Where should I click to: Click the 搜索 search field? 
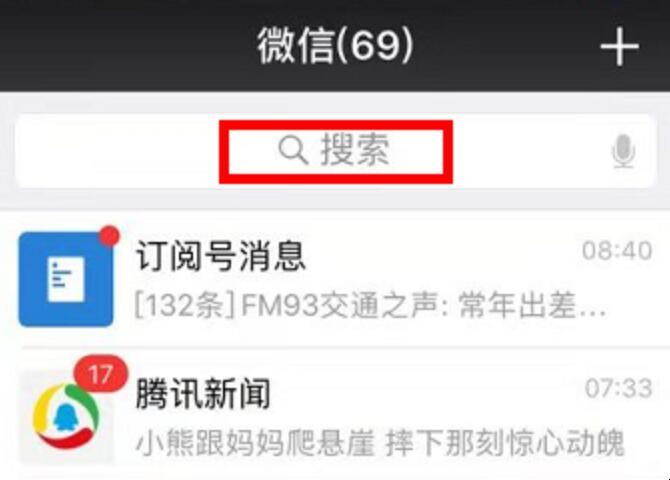coord(335,151)
